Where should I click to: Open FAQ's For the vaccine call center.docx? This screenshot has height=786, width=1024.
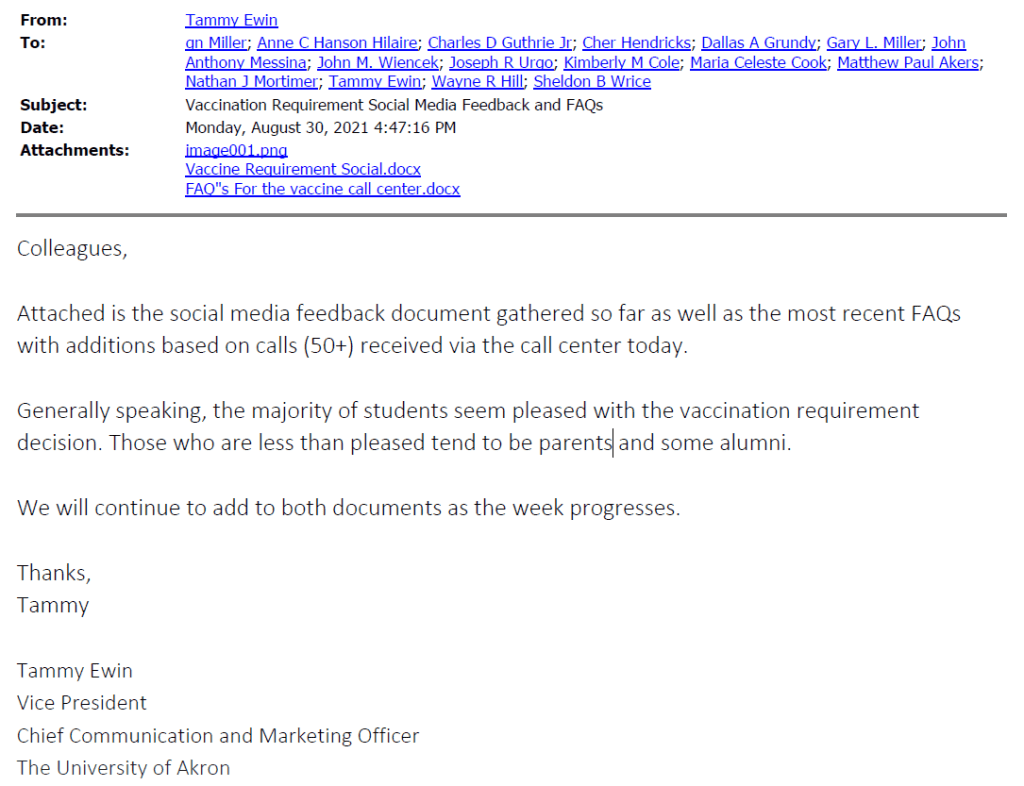(322, 188)
